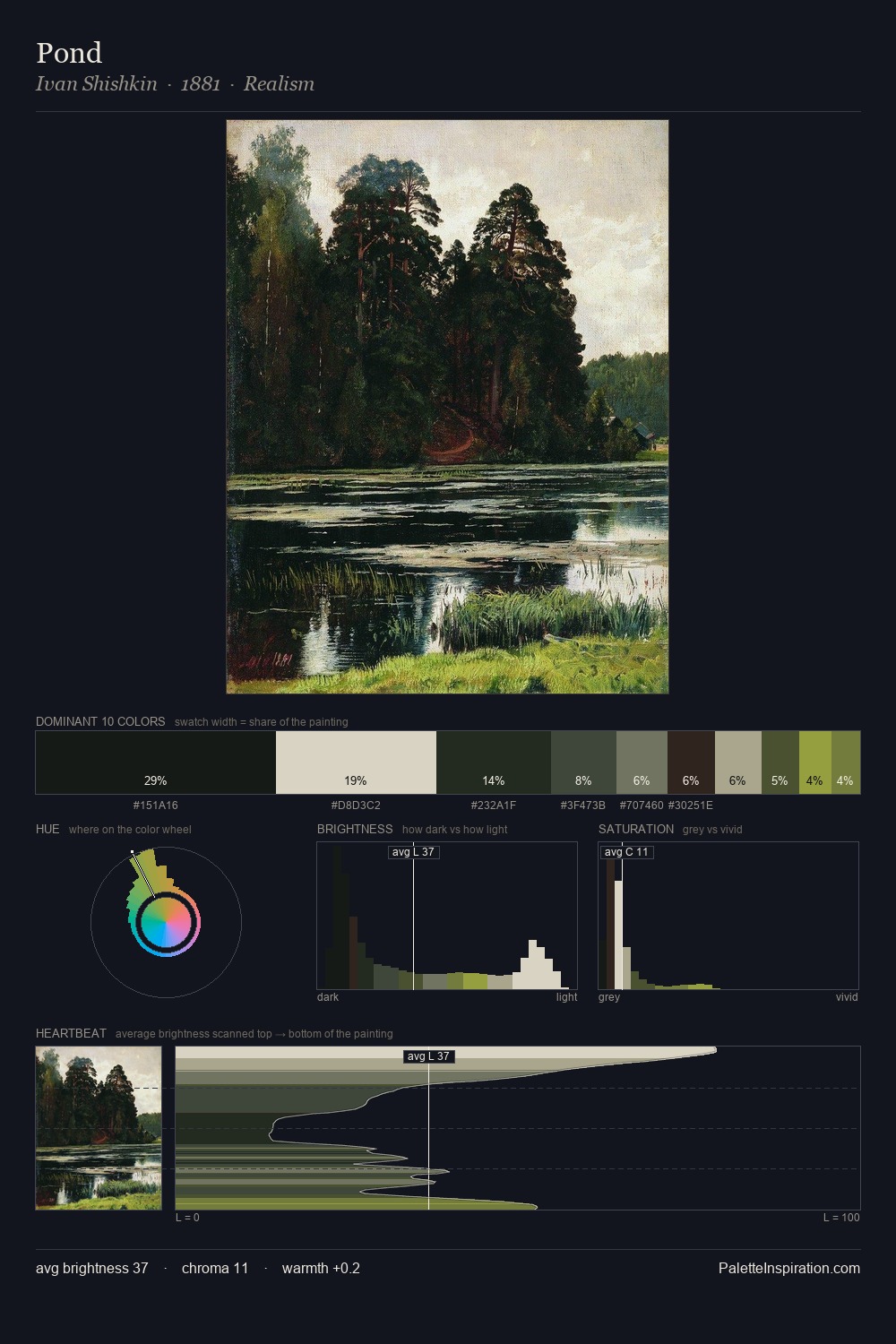Copy the hex label #D8D3C2
896x1344 pixels.
pos(356,806)
